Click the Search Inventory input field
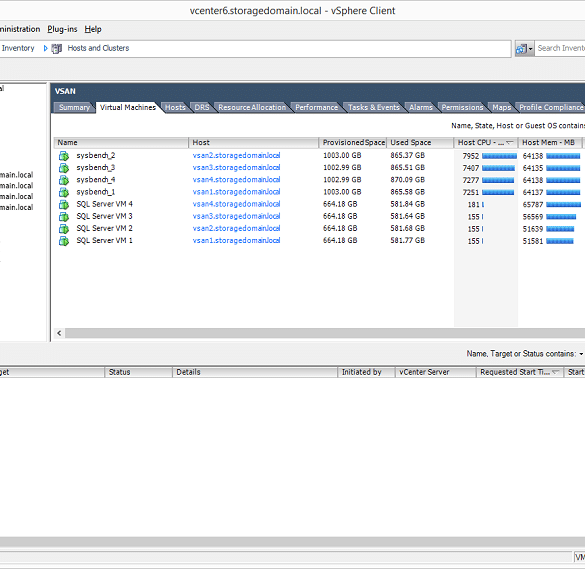This screenshot has height=569, width=585. click(x=560, y=49)
